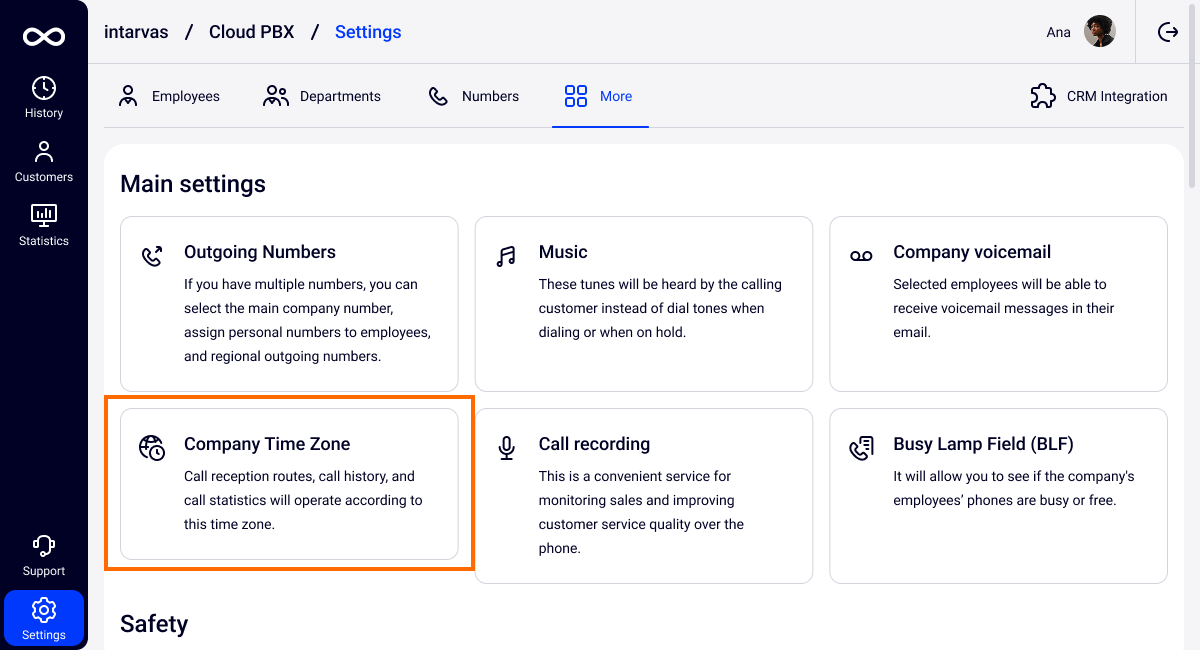Open Ana's profile avatar
Viewport: 1200px width, 650px height.
pos(1100,32)
